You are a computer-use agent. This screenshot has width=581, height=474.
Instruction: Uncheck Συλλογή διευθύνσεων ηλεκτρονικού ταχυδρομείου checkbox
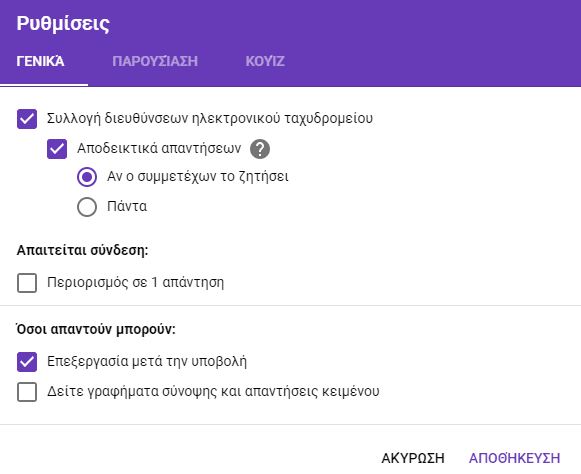[27, 119]
